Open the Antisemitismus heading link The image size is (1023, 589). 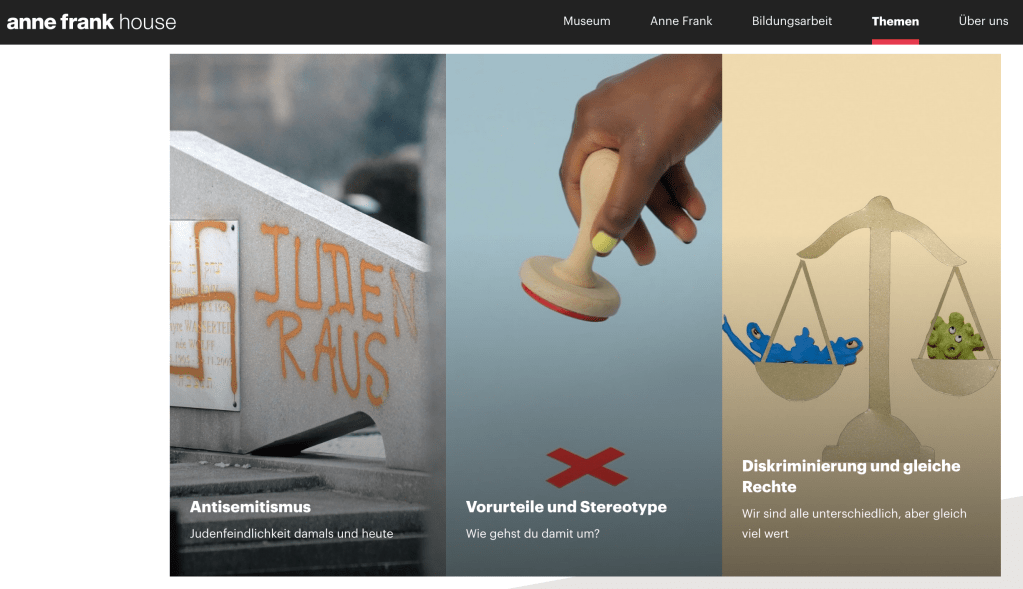(x=250, y=507)
